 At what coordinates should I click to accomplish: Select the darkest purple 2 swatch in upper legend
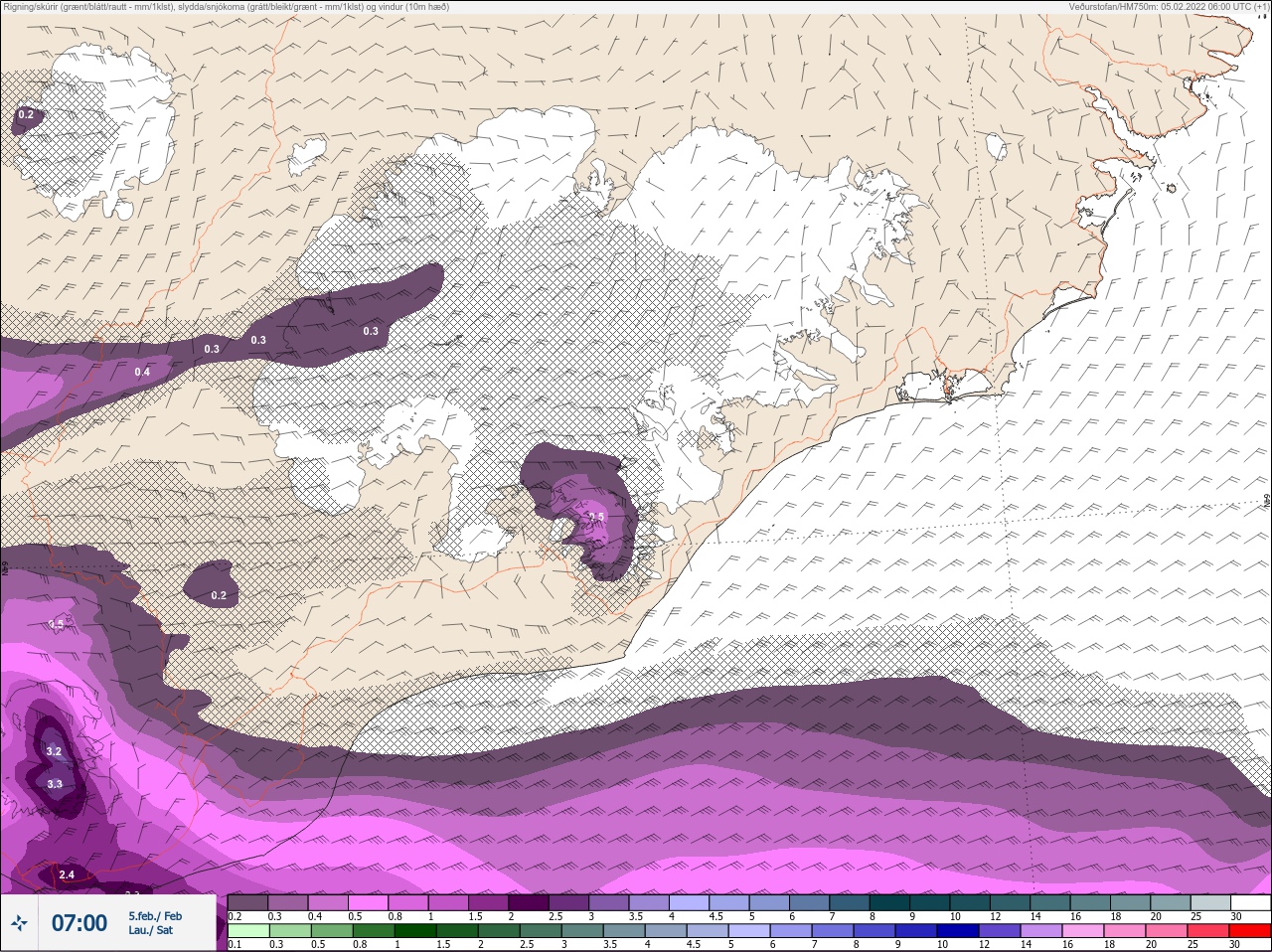click(529, 902)
